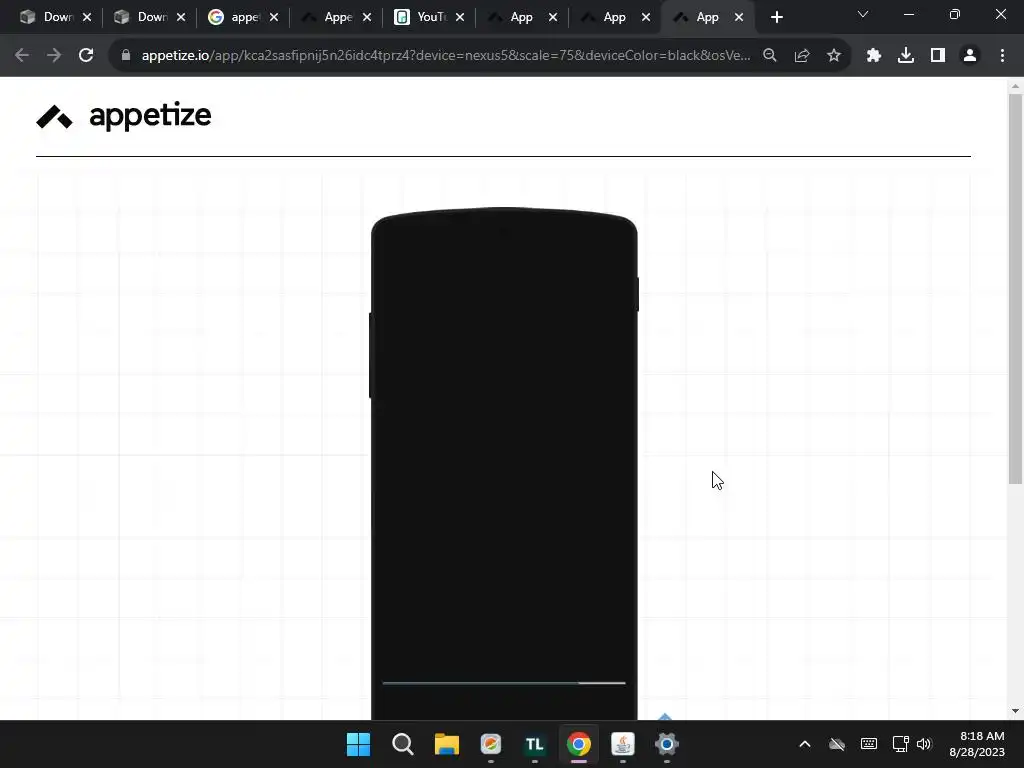
Task: Click the scrollbar up arrow
Action: pos(1015,86)
